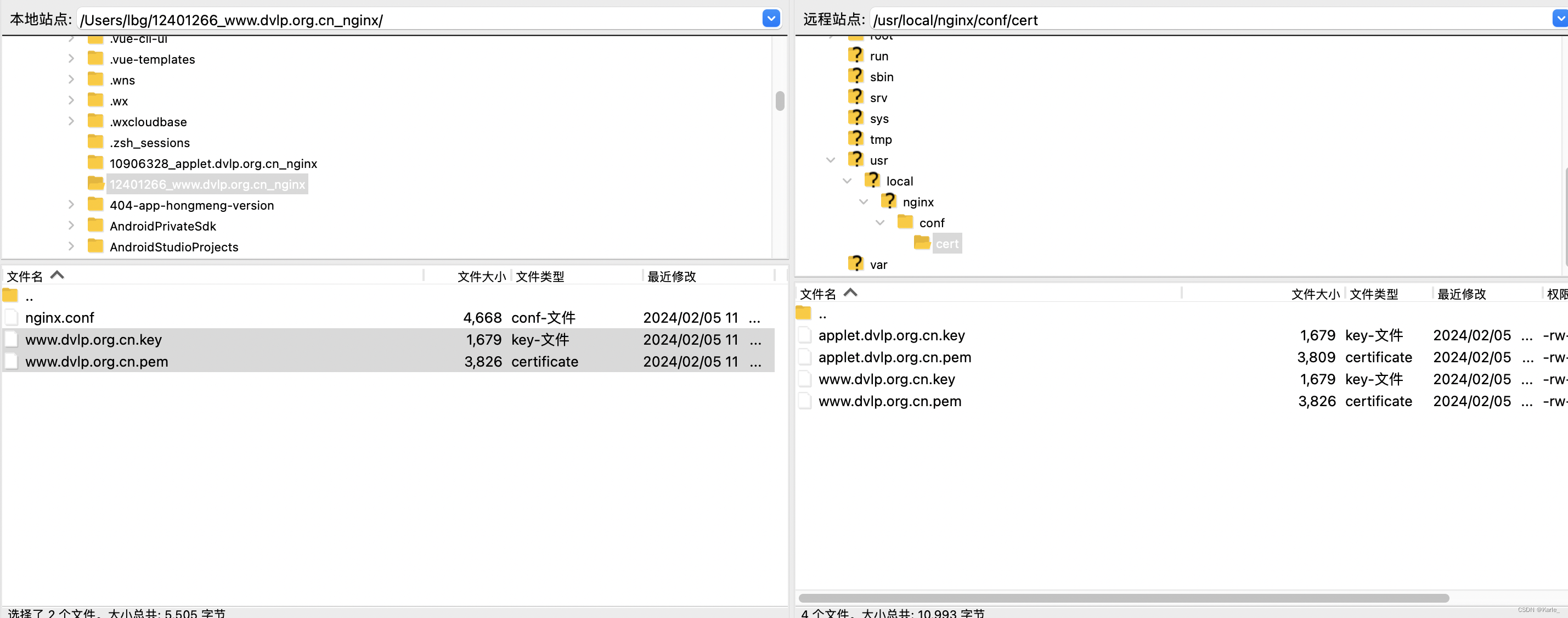Select the var directory in remote tree

878,265
